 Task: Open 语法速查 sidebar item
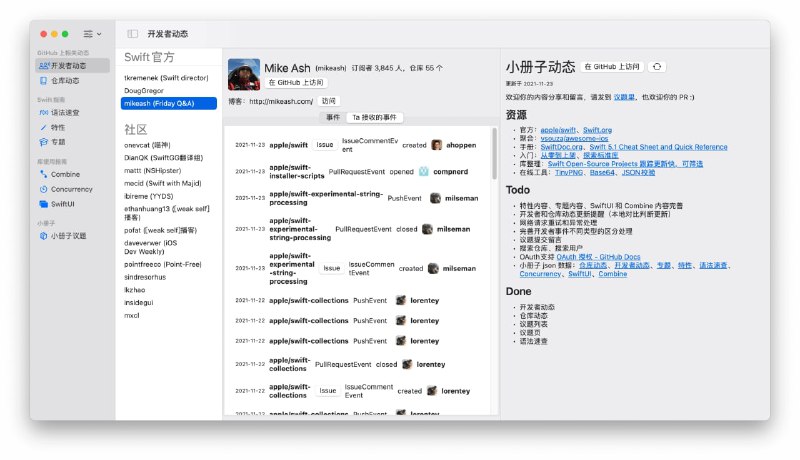click(72, 112)
